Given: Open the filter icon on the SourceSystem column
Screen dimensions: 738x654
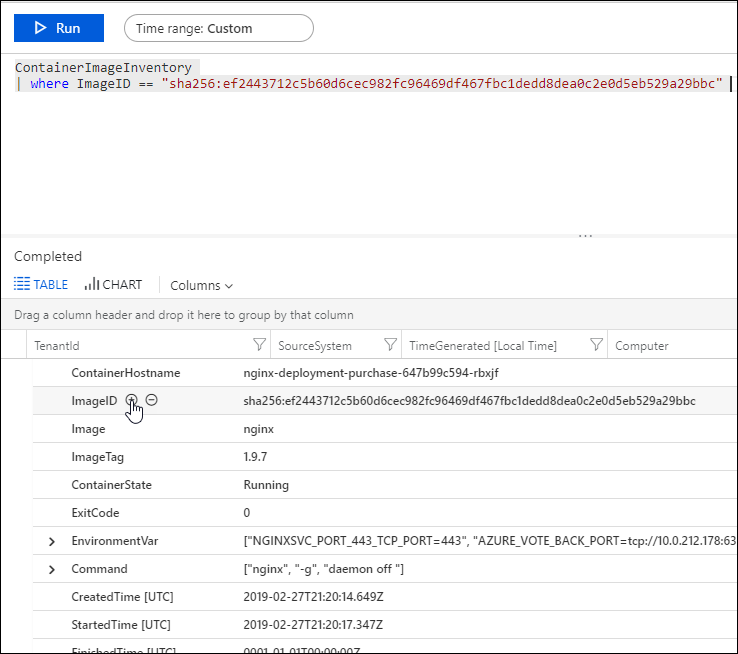Looking at the screenshot, I should click(x=390, y=345).
